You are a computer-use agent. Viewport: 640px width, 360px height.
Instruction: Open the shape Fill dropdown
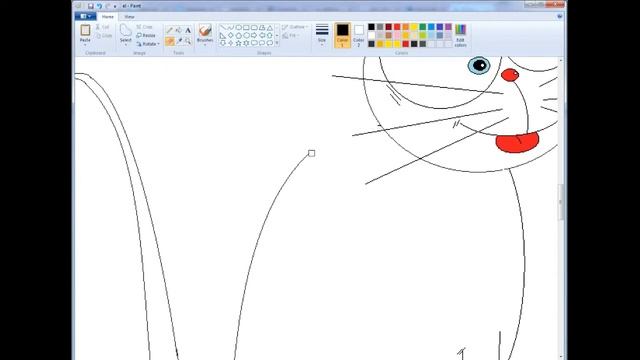coord(290,36)
